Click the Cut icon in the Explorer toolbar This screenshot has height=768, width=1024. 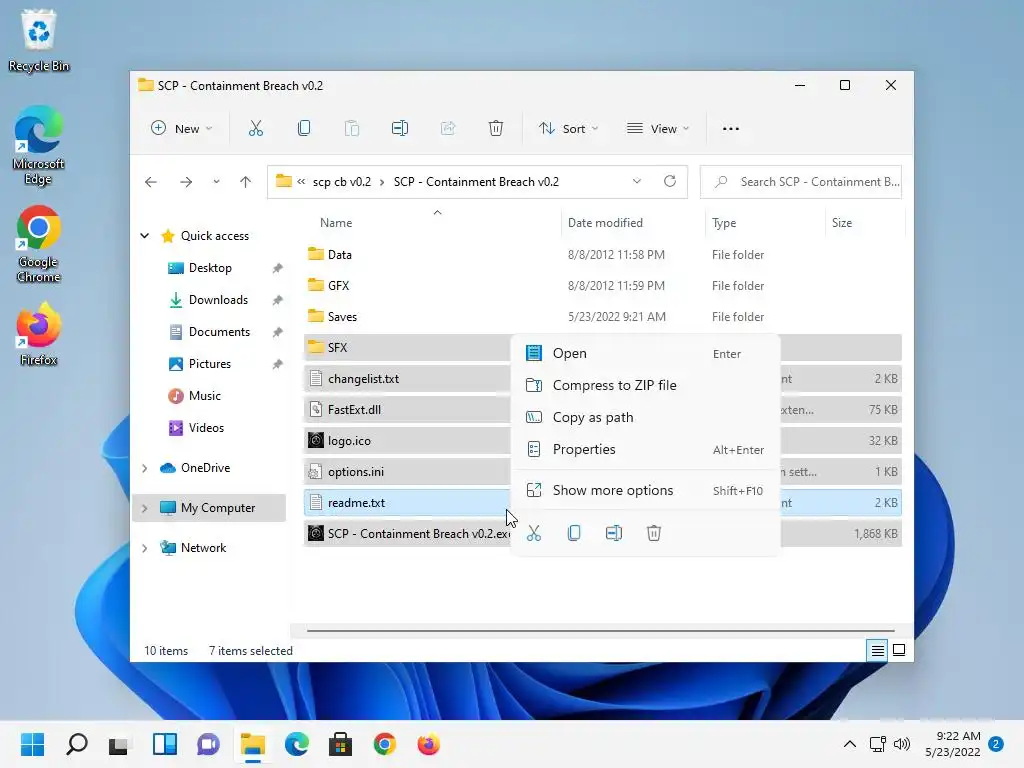(x=255, y=129)
